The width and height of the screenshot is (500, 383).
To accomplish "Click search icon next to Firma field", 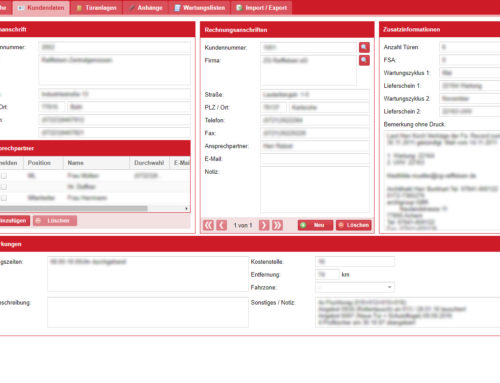I will point(364,60).
